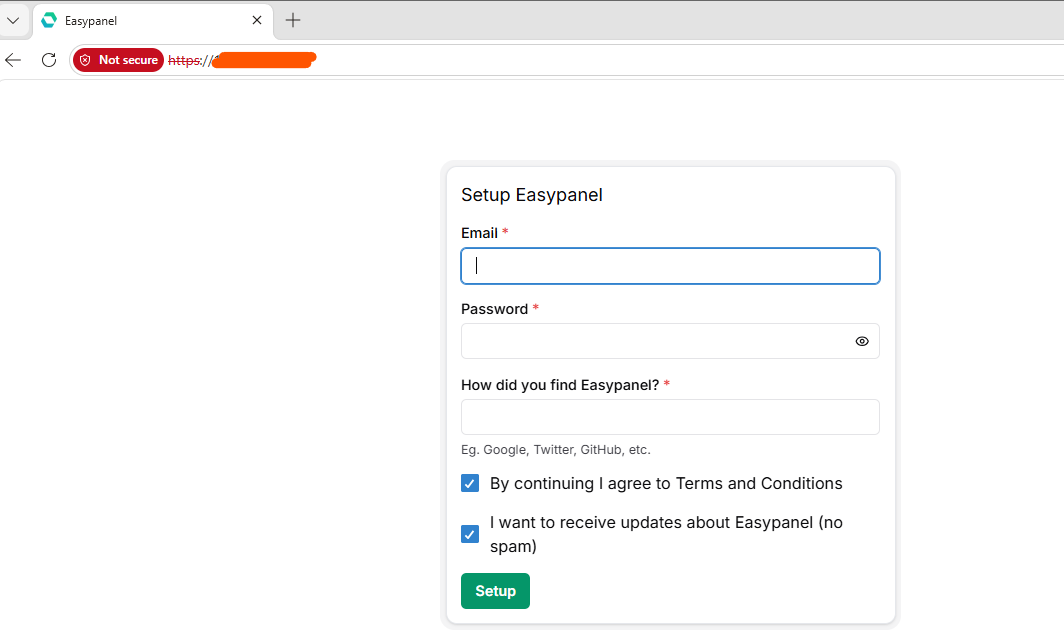
Task: Focus the Email input field
Action: 670,266
